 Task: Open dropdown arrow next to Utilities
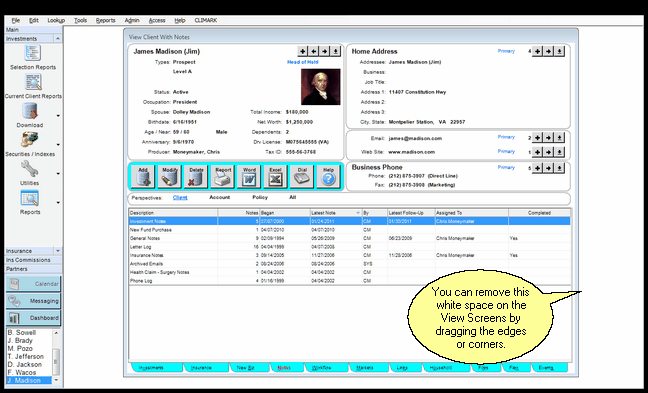click(58, 174)
